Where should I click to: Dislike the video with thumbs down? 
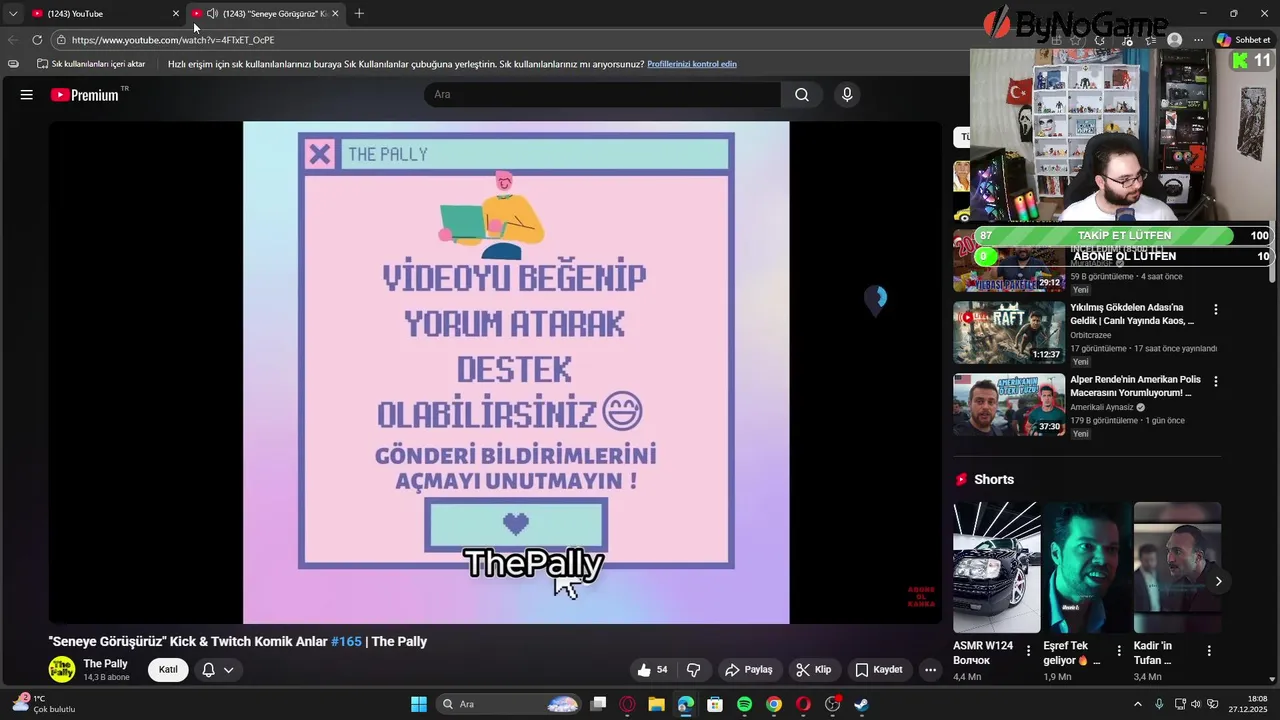(x=693, y=670)
